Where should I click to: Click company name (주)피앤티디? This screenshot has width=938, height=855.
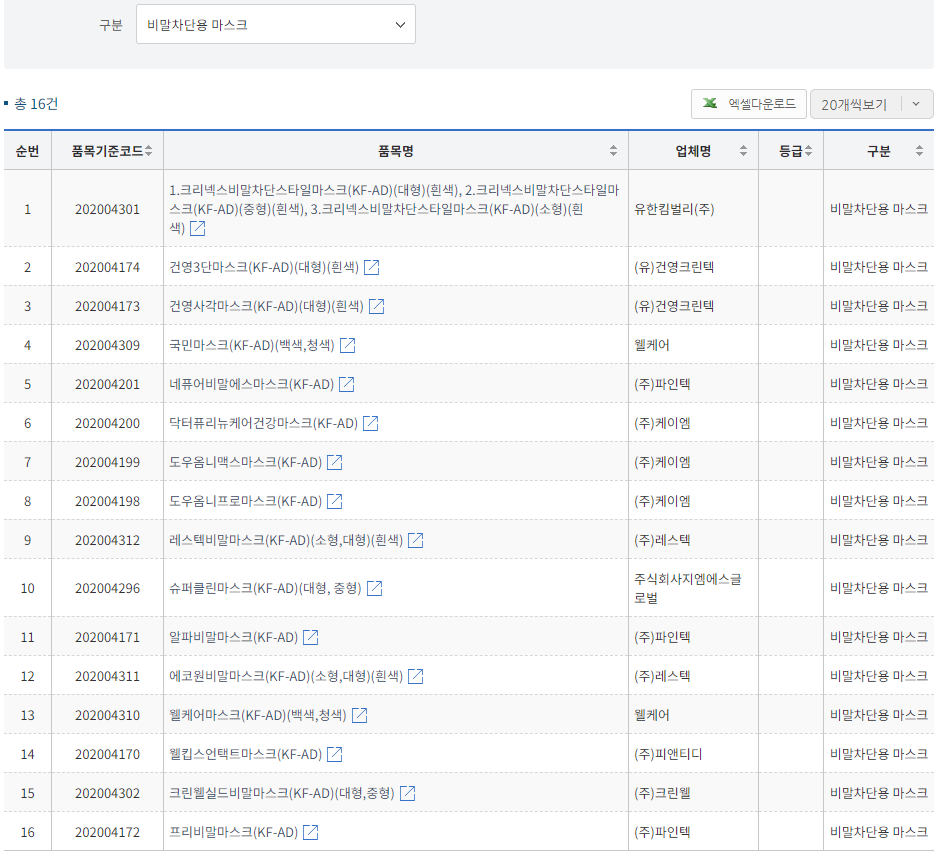[668, 754]
